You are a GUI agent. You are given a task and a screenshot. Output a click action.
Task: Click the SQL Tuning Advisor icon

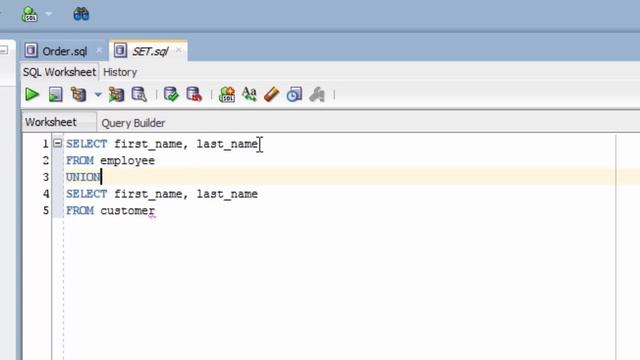click(139, 95)
